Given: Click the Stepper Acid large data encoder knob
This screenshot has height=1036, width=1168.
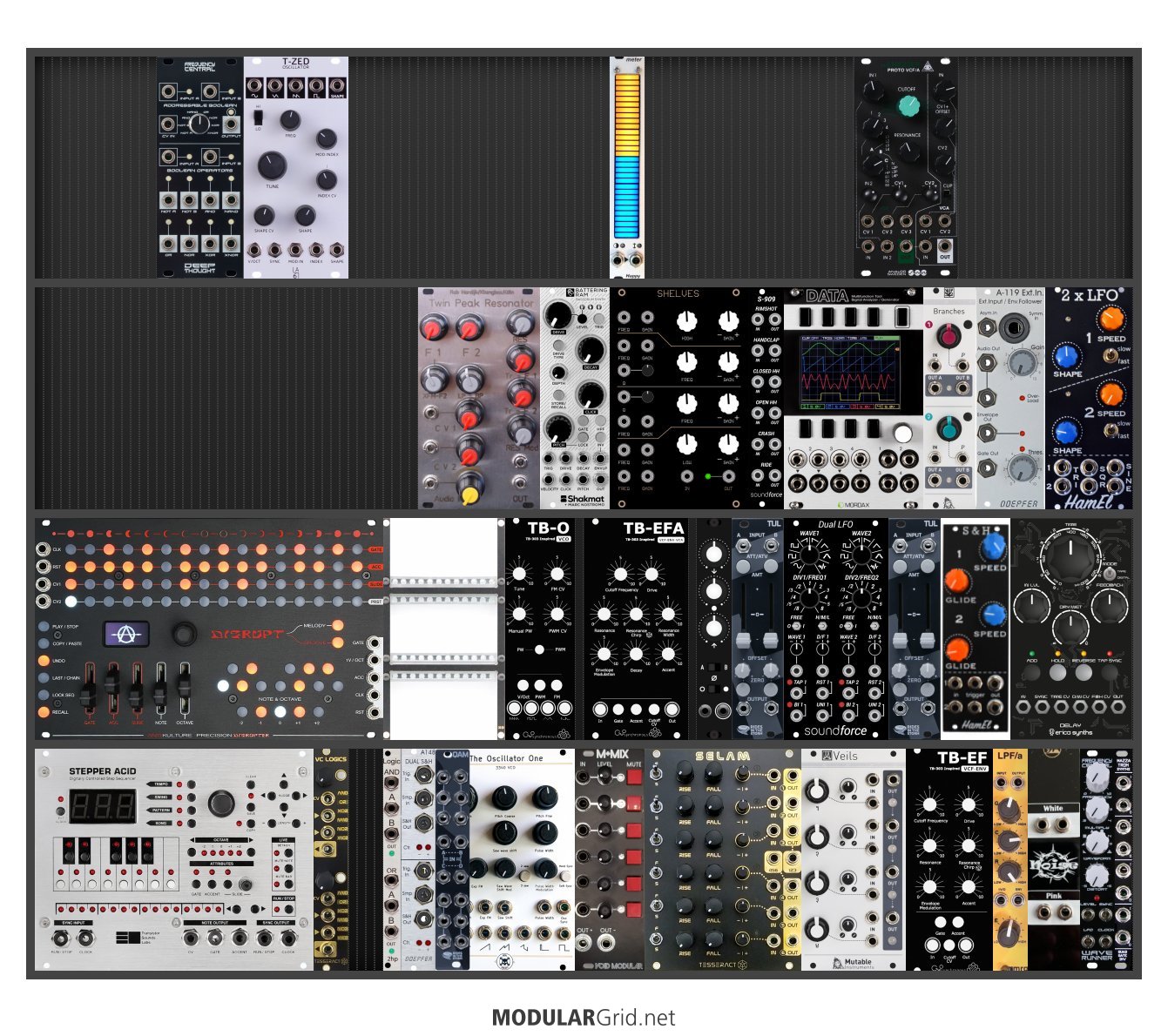Looking at the screenshot, I should point(220,802).
